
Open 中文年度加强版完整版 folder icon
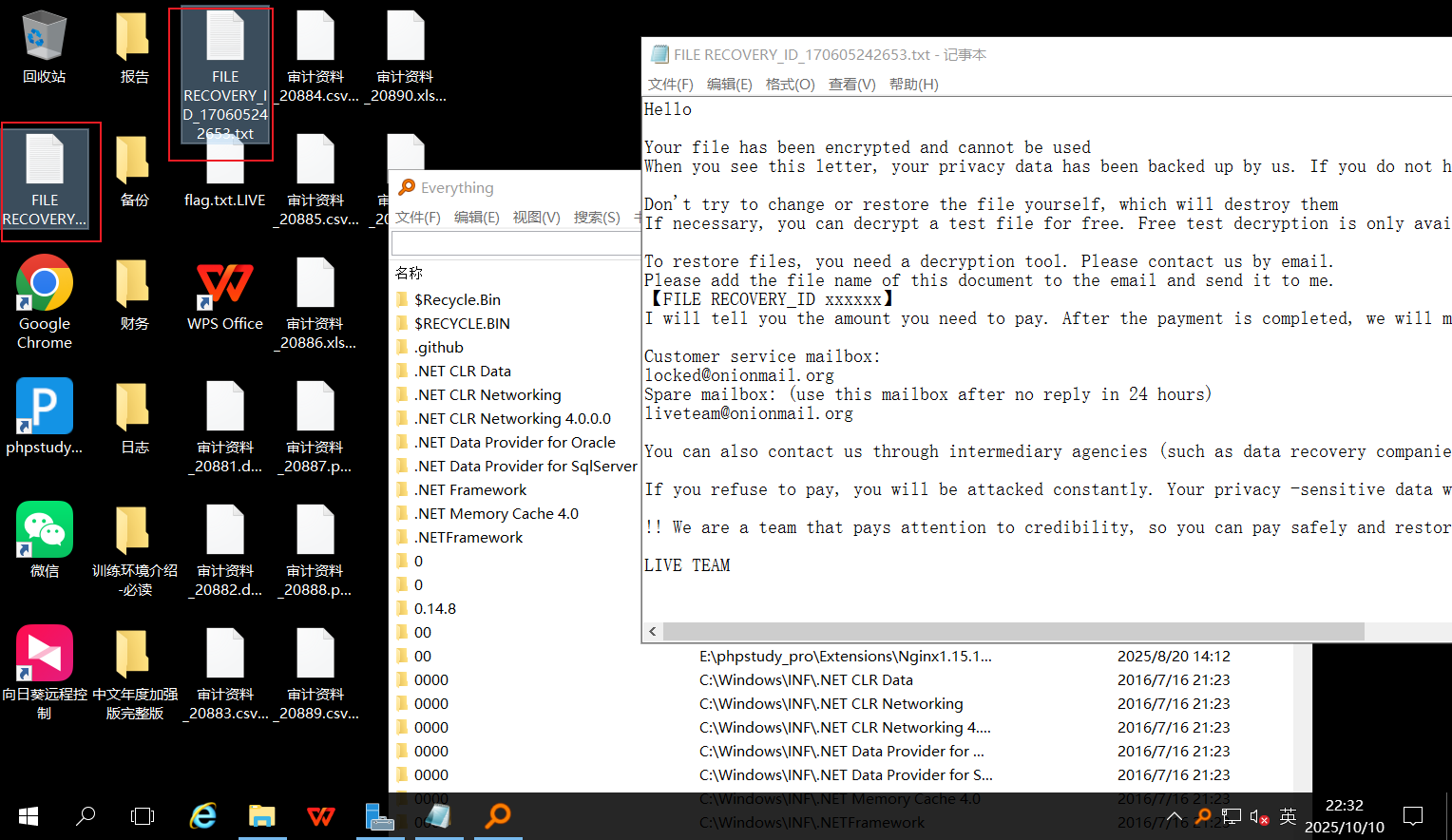134,675
